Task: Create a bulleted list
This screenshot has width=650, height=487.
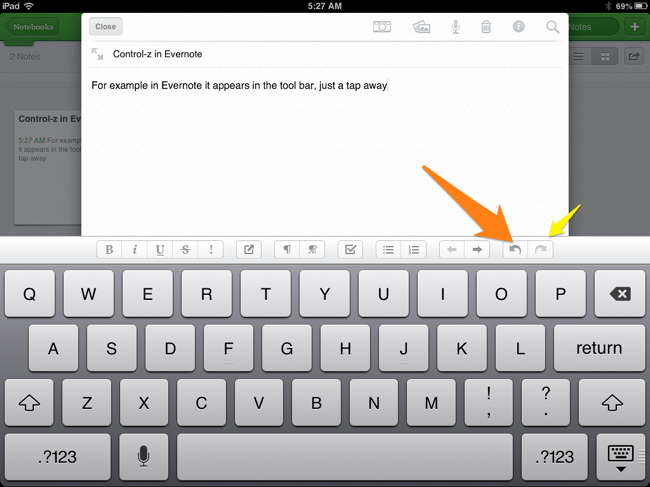Action: 388,250
